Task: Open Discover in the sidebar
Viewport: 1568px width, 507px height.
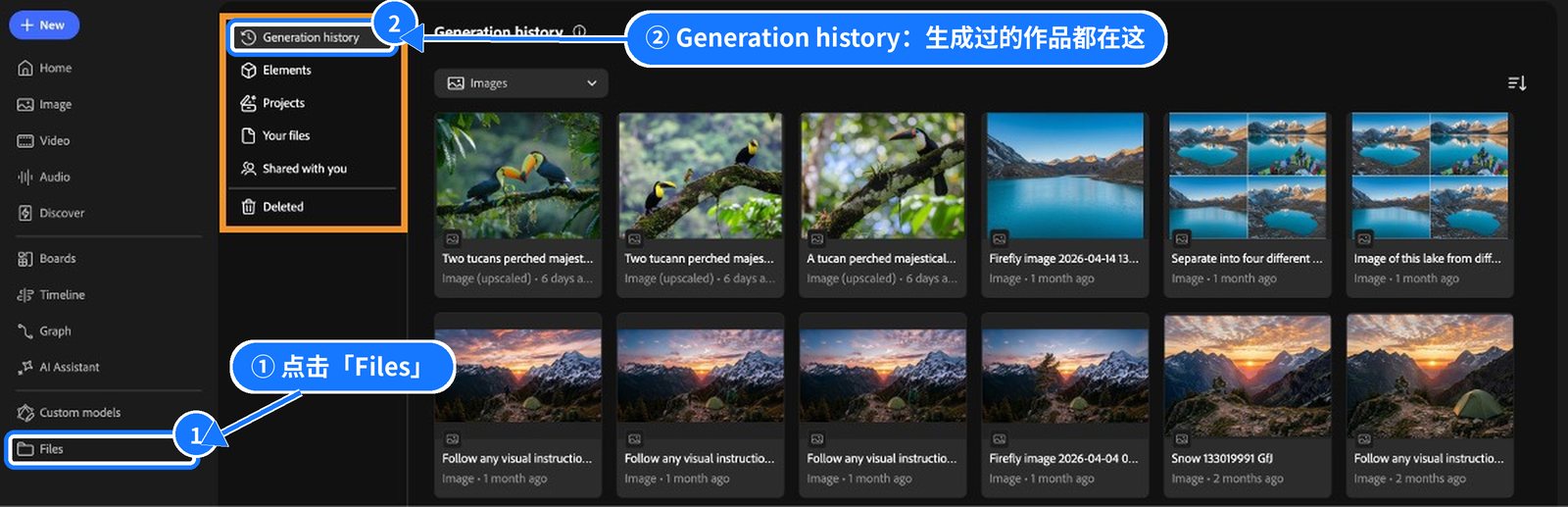Action: [x=51, y=213]
